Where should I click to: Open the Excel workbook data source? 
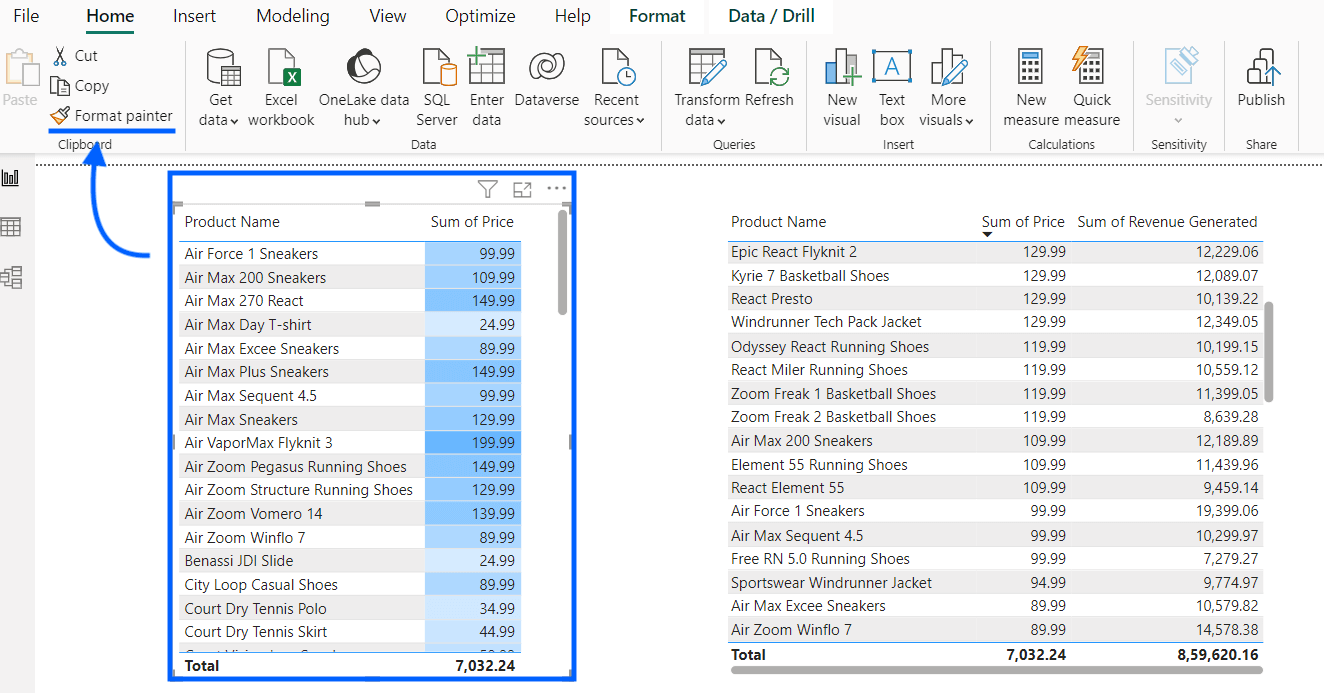281,88
